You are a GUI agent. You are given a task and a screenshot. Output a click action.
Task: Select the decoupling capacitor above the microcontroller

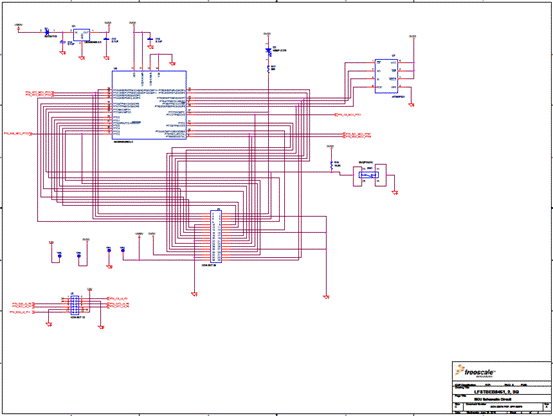[150, 39]
